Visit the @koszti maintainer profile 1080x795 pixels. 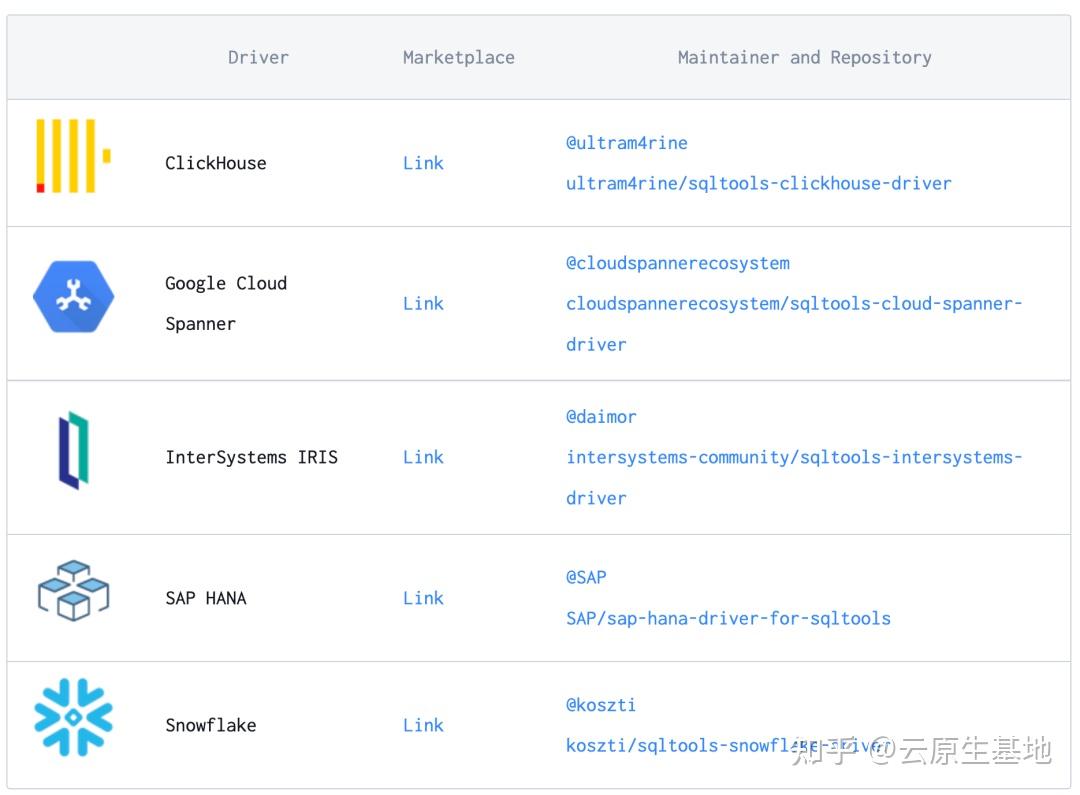601,705
